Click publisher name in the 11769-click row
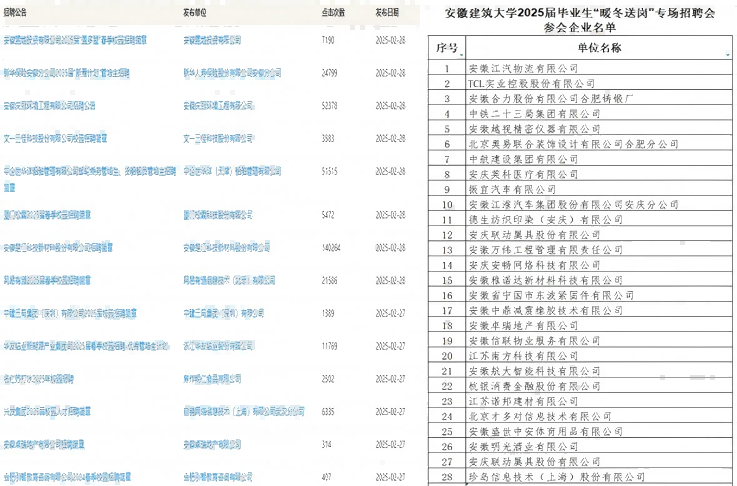Viewport: 737px width, 486px height. click(224, 346)
